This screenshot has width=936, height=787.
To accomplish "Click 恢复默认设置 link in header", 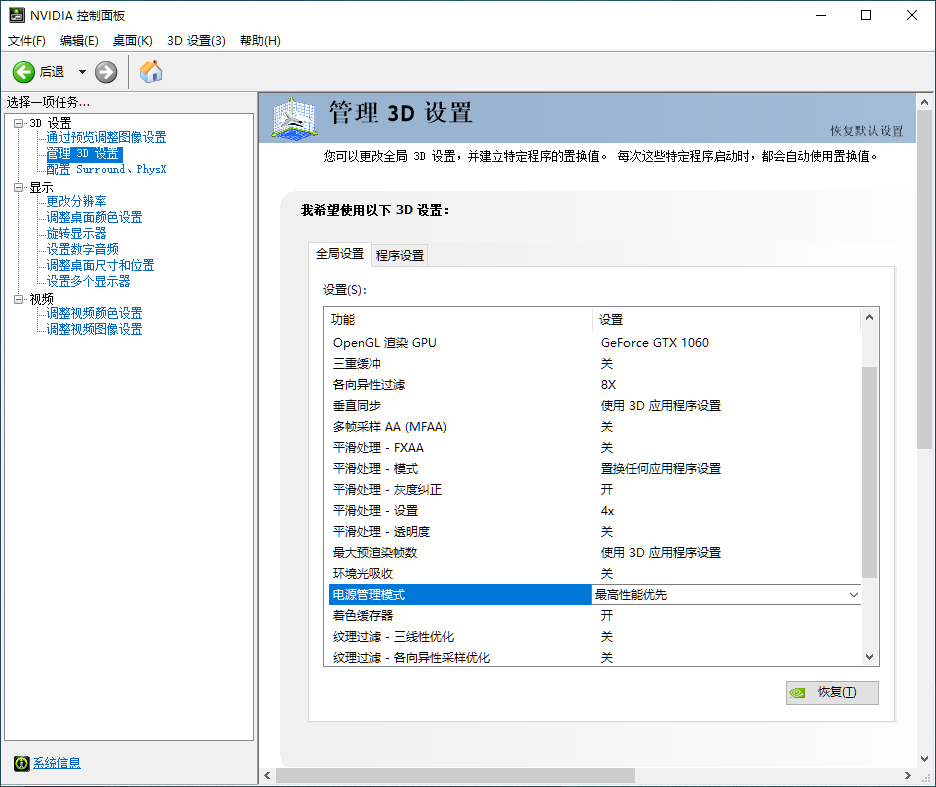I will tap(867, 131).
